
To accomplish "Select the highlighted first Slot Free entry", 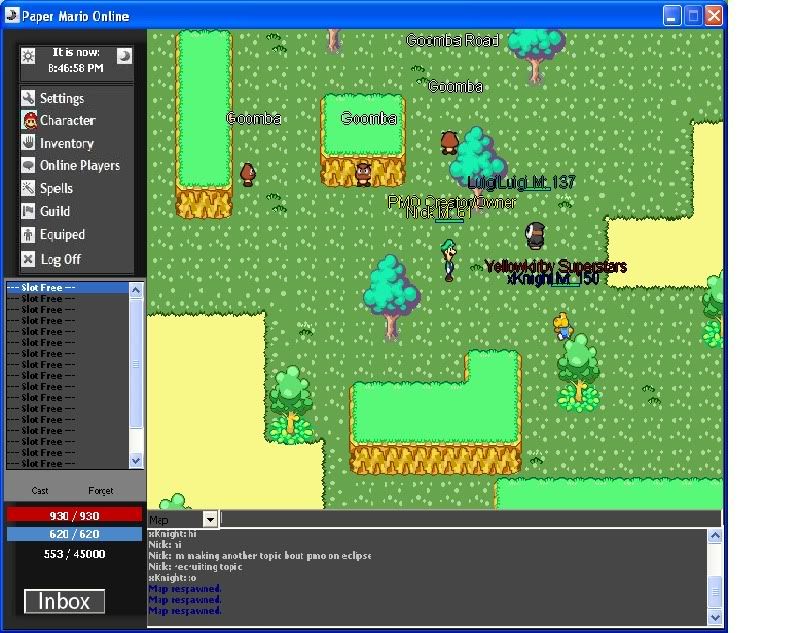I will click(x=67, y=288).
